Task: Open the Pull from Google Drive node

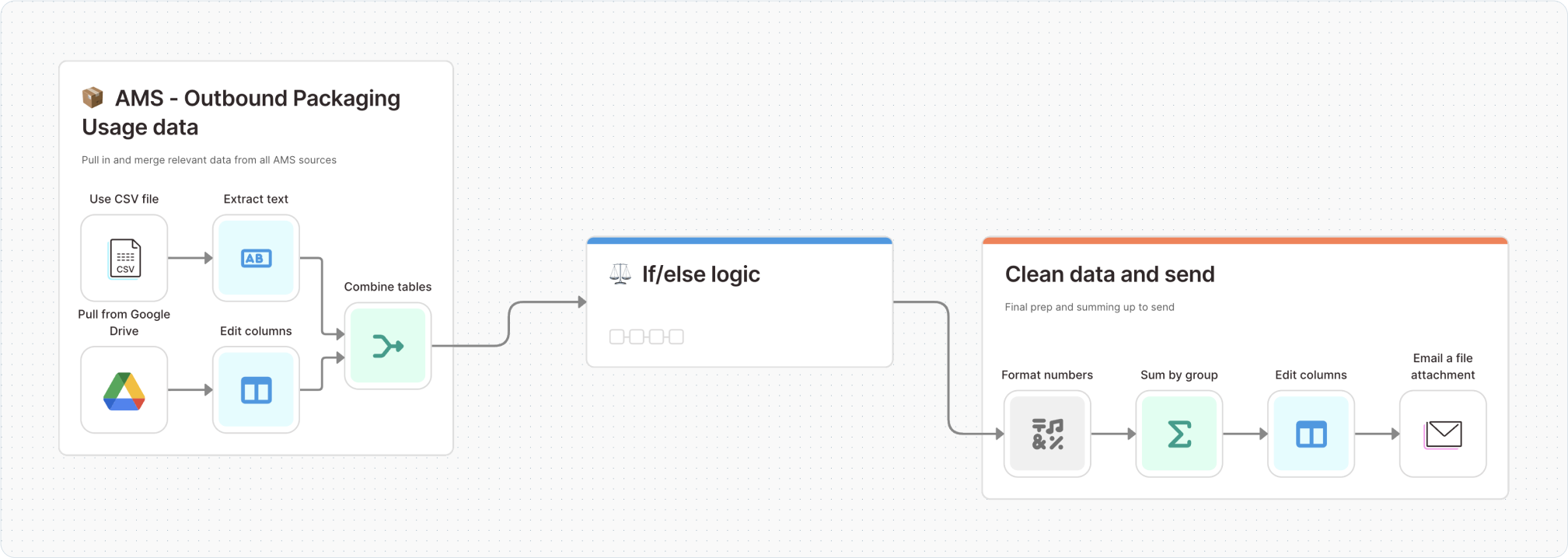Action: (124, 389)
